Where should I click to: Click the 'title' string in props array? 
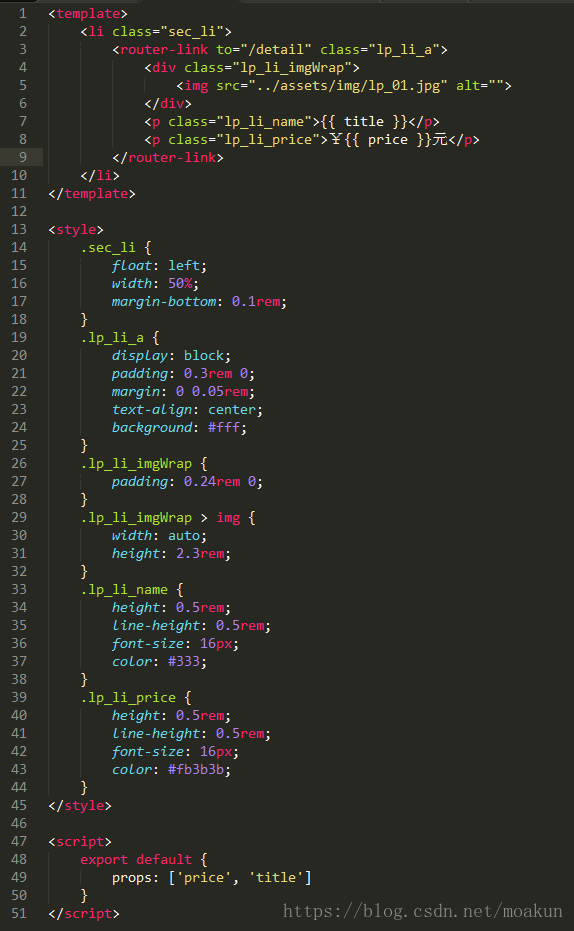click(x=275, y=877)
